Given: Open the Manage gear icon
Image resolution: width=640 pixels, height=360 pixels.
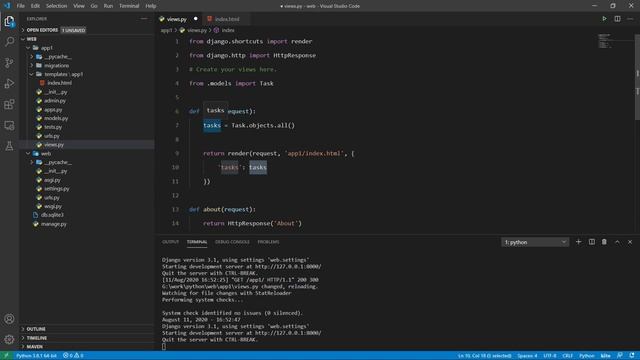Looking at the screenshot, I should click(x=9, y=339).
